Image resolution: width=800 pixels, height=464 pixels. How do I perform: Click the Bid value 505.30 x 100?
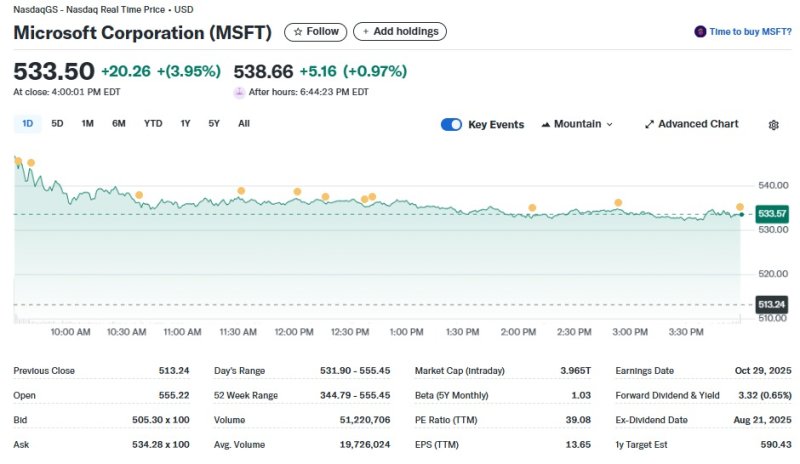[x=161, y=420]
